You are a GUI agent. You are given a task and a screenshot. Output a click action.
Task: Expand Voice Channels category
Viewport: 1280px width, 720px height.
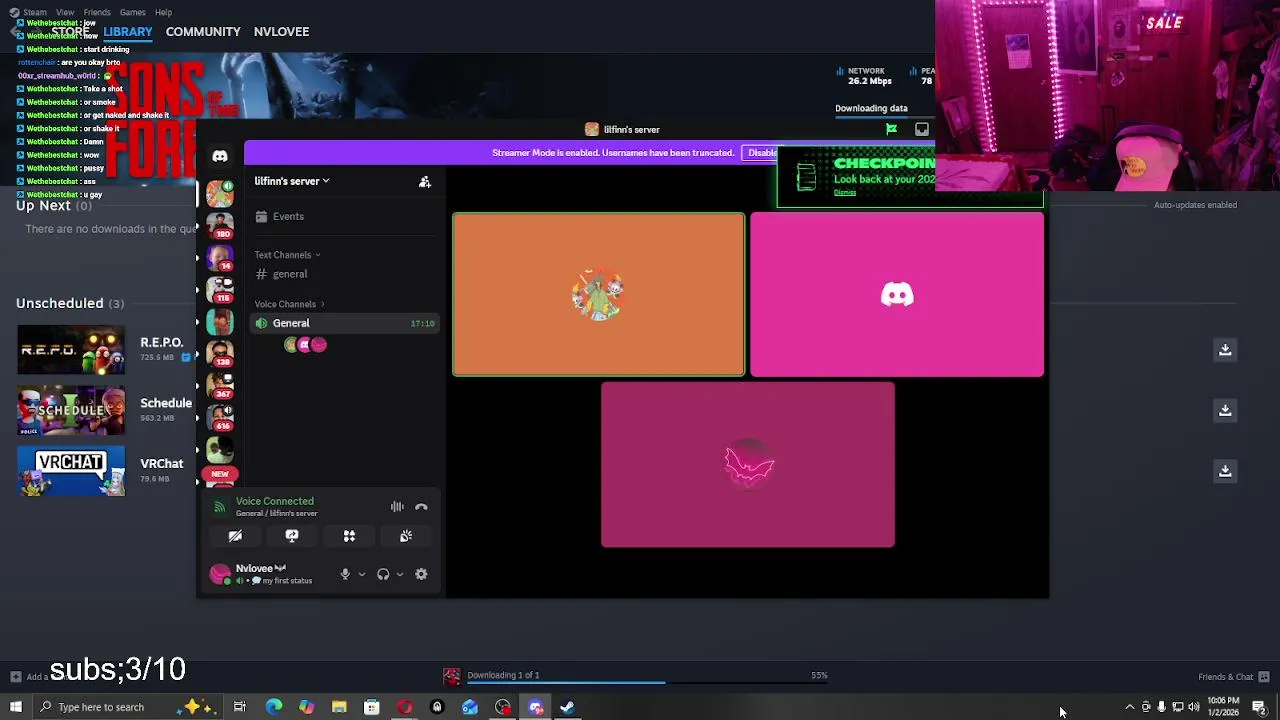click(x=289, y=304)
